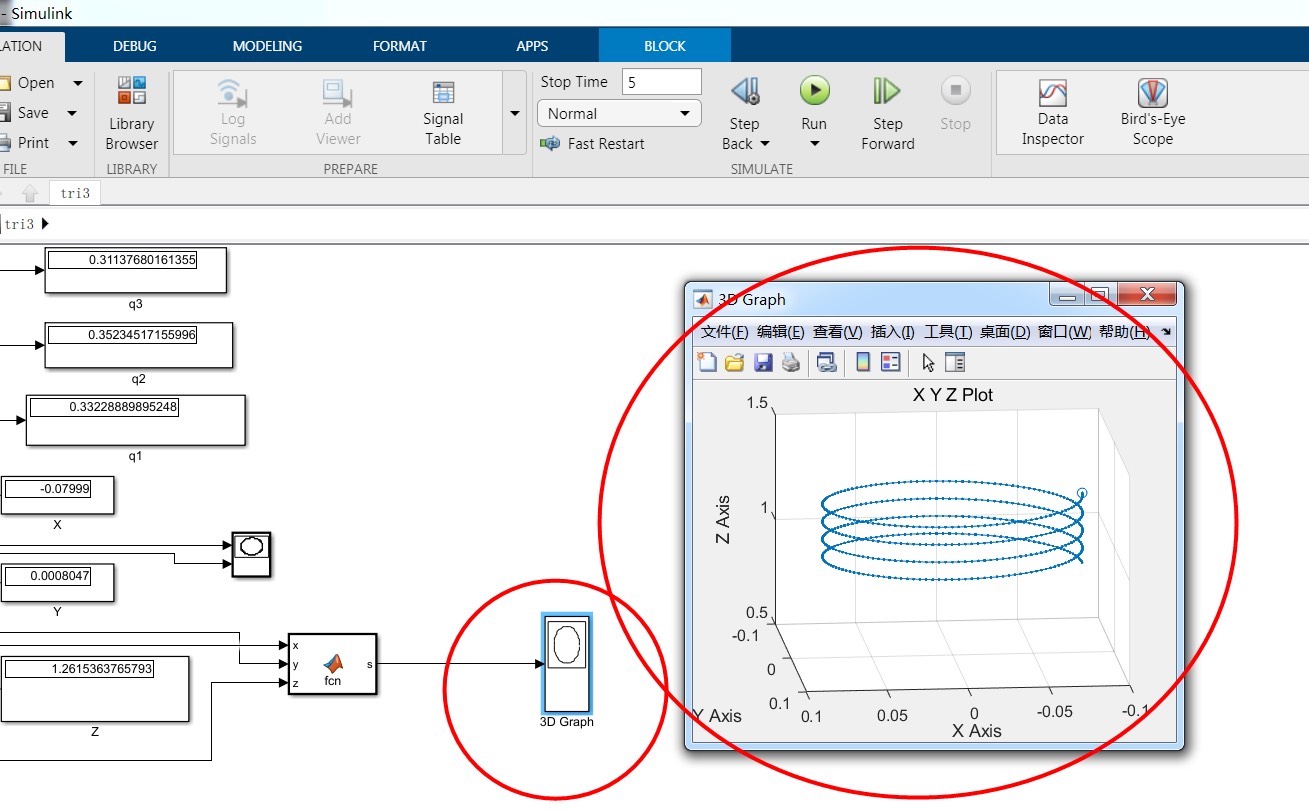The width and height of the screenshot is (1309, 811).
Task: Open the dropdown arrow beside Print
Action: (x=73, y=144)
